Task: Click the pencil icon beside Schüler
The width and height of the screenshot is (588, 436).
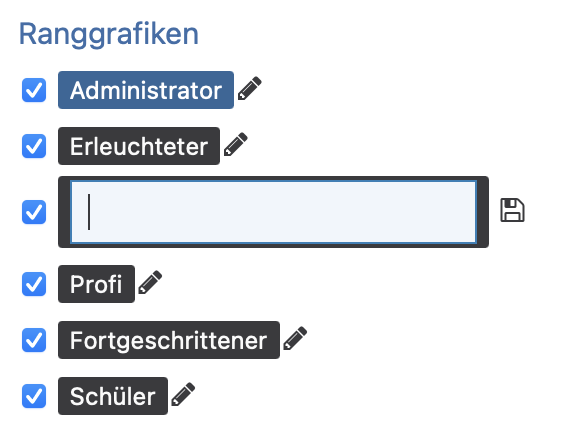Action: point(183,394)
